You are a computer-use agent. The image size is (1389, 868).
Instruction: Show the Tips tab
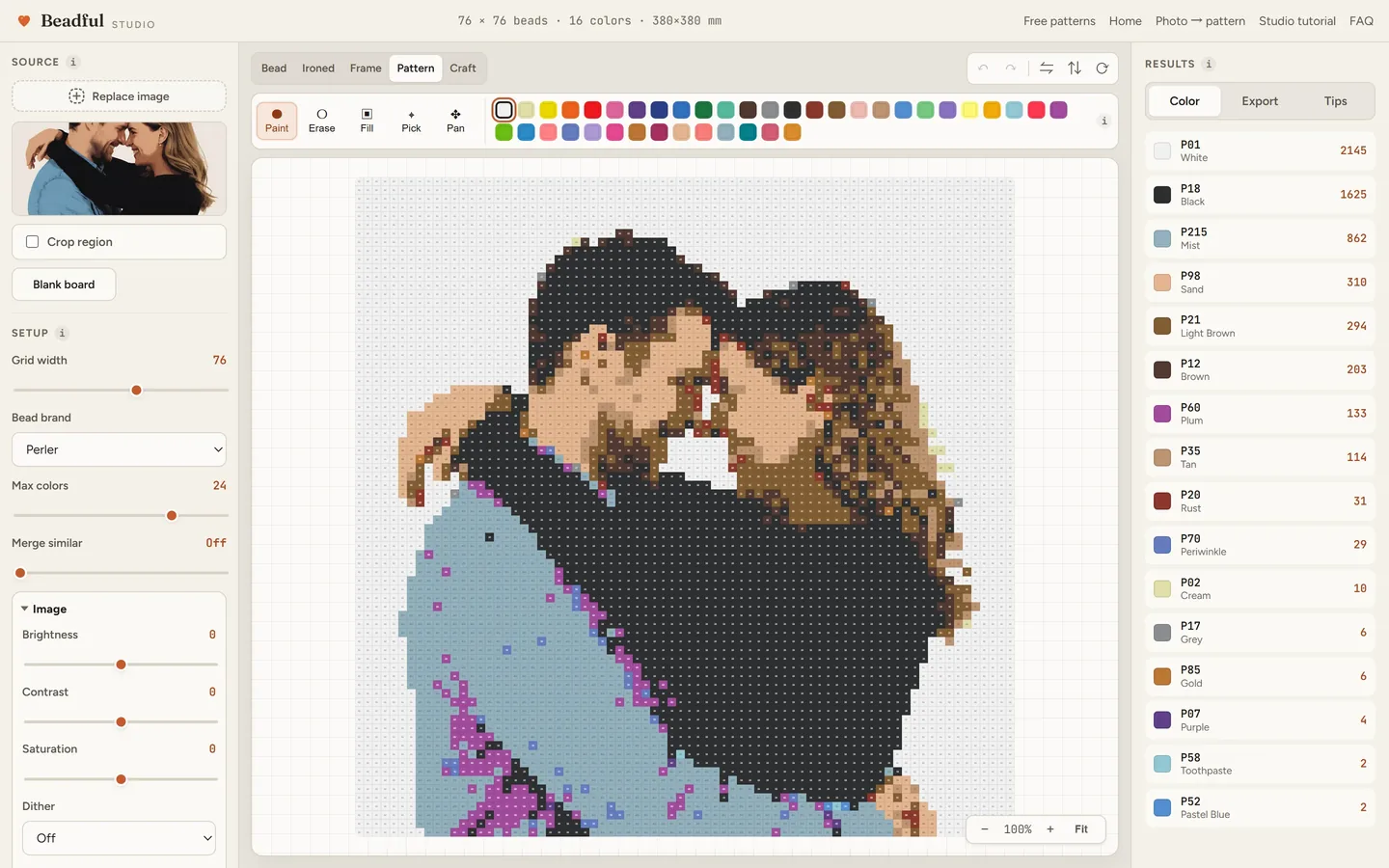pyautogui.click(x=1335, y=101)
